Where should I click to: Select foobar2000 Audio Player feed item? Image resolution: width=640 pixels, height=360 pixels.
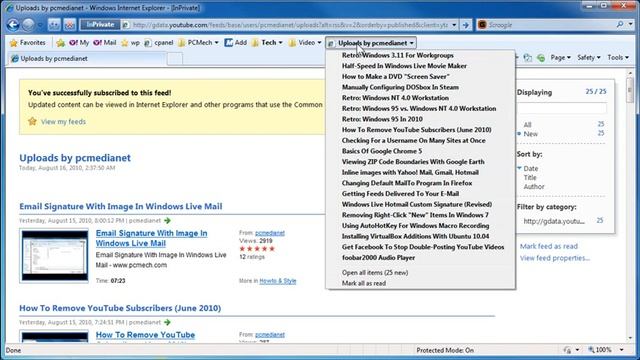click(x=420, y=258)
